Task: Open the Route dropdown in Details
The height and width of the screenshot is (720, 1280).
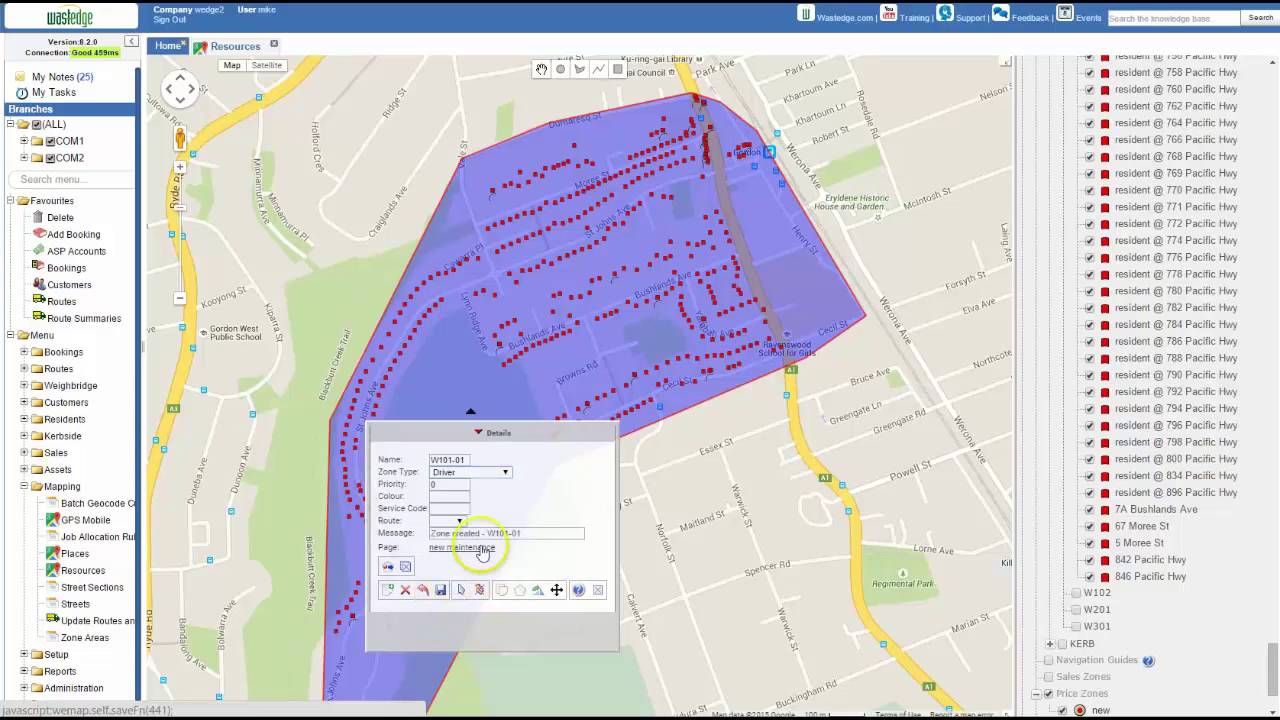Action: coord(447,521)
